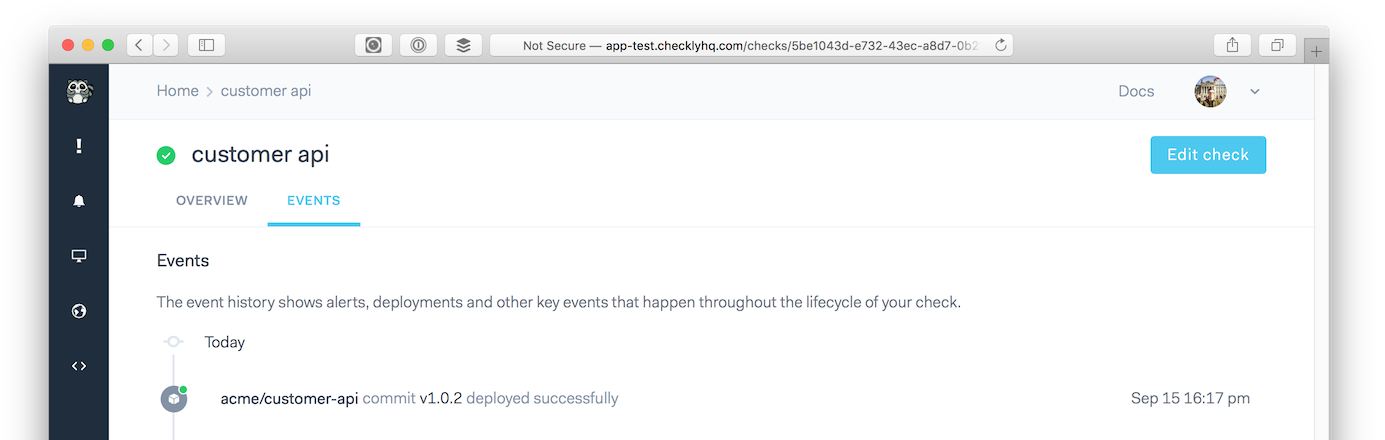Image resolution: width=1385 pixels, height=440 pixels.
Task: Click the browser back button
Action: 139,45
